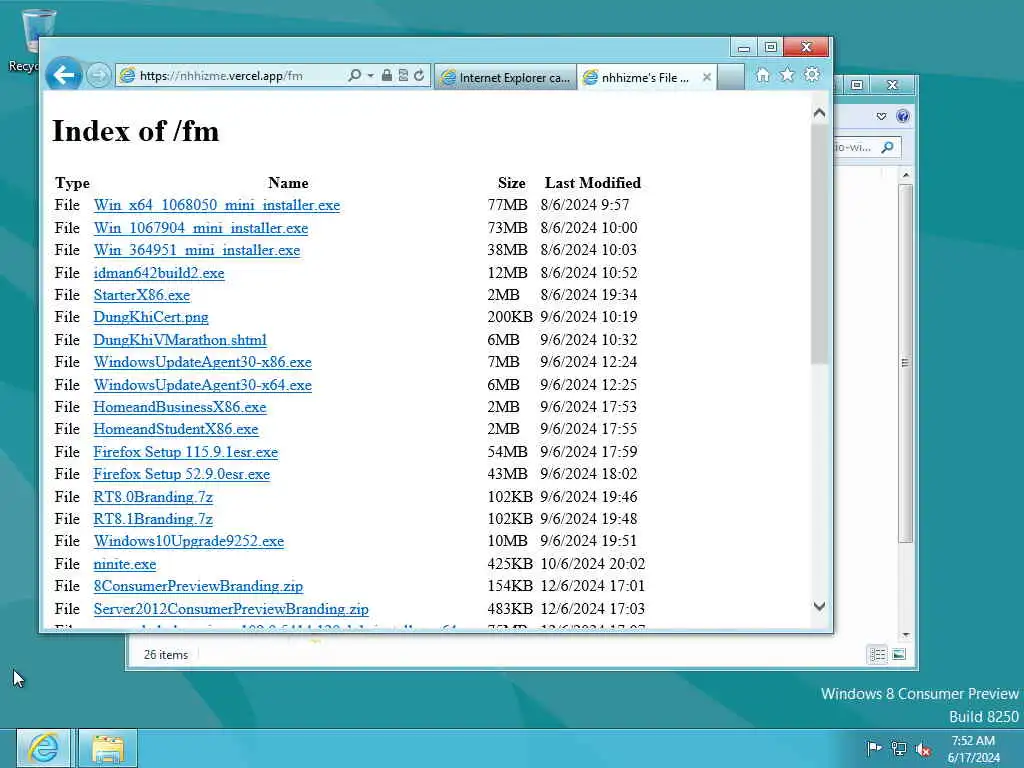Refresh the page with the reload icon
Screen dimensions: 1024x768
pyautogui.click(x=419, y=75)
